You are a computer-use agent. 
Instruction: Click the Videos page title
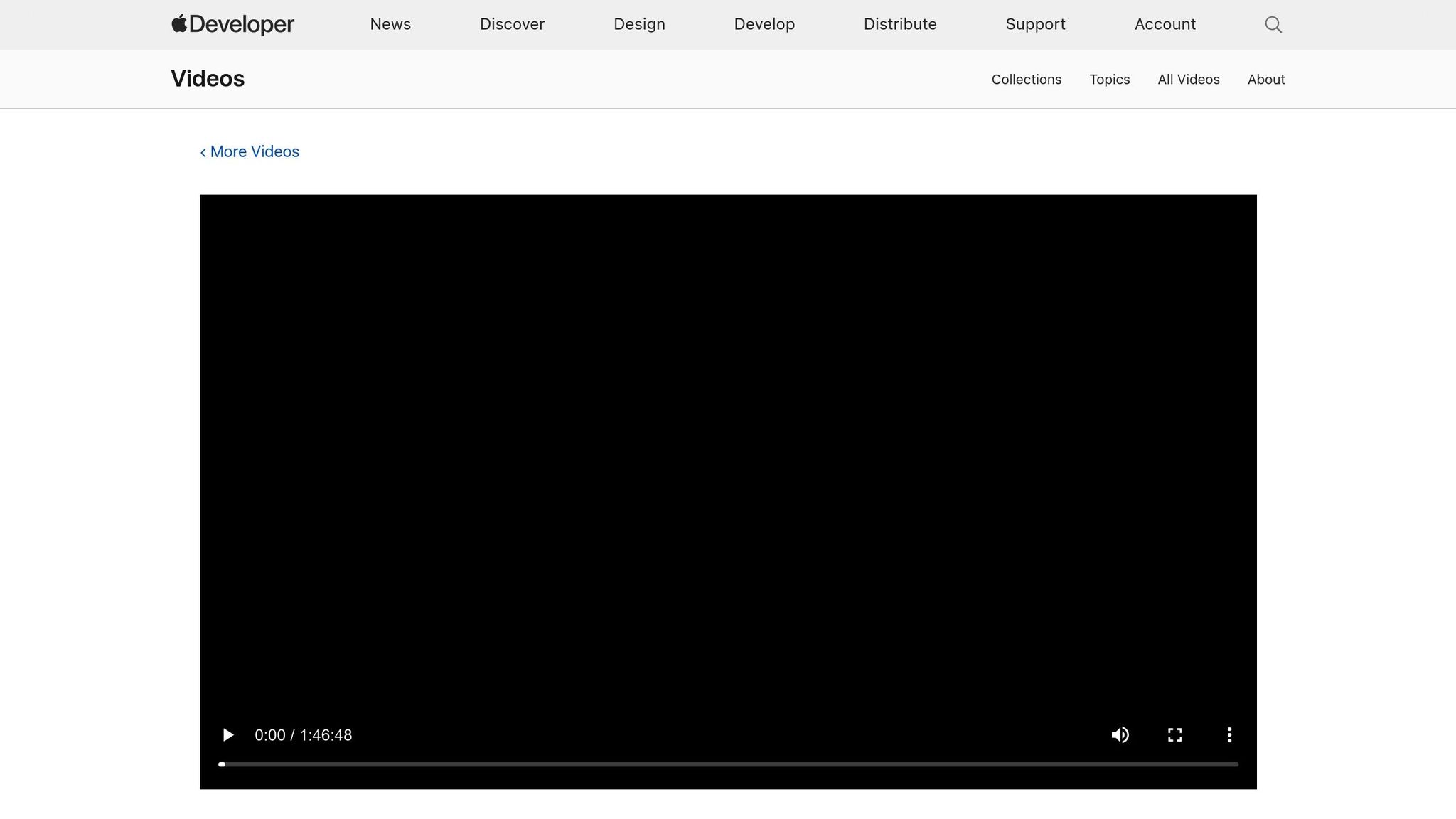[x=208, y=79]
